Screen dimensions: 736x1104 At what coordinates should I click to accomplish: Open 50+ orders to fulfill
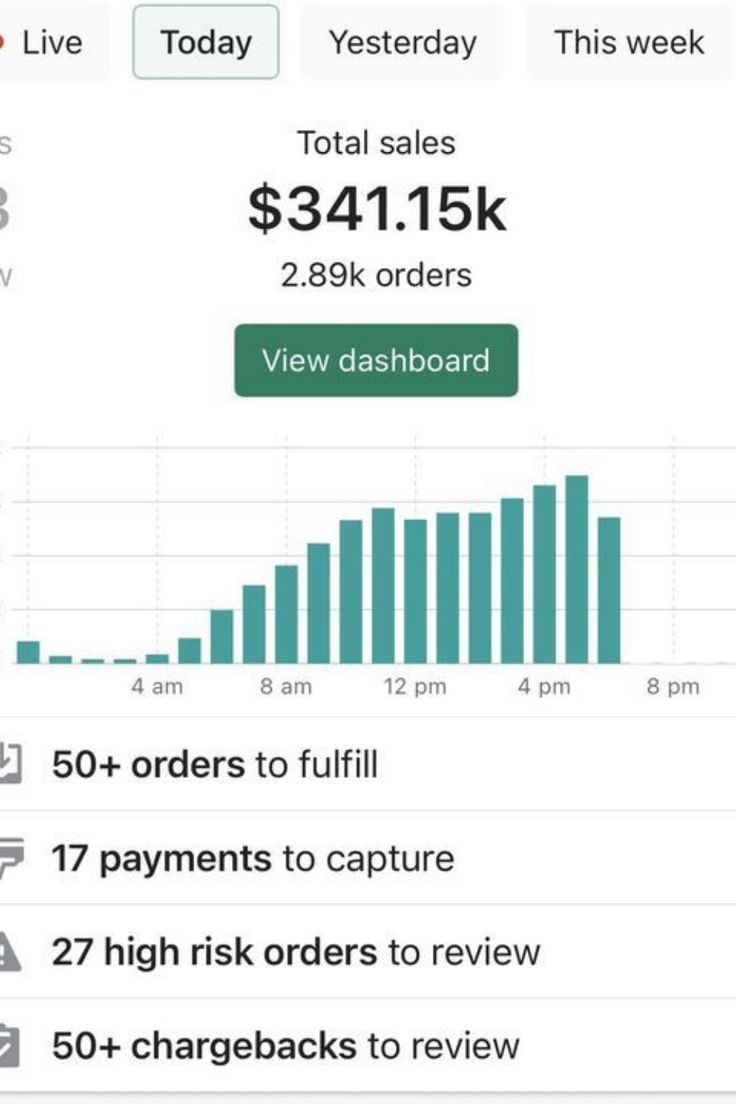pyautogui.click(x=368, y=764)
